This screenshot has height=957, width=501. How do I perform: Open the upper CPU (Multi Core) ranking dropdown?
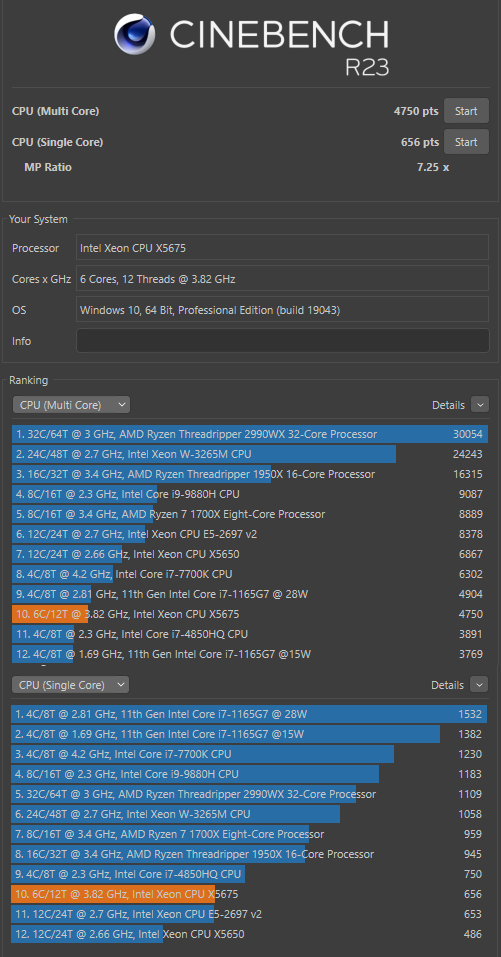coord(71,405)
